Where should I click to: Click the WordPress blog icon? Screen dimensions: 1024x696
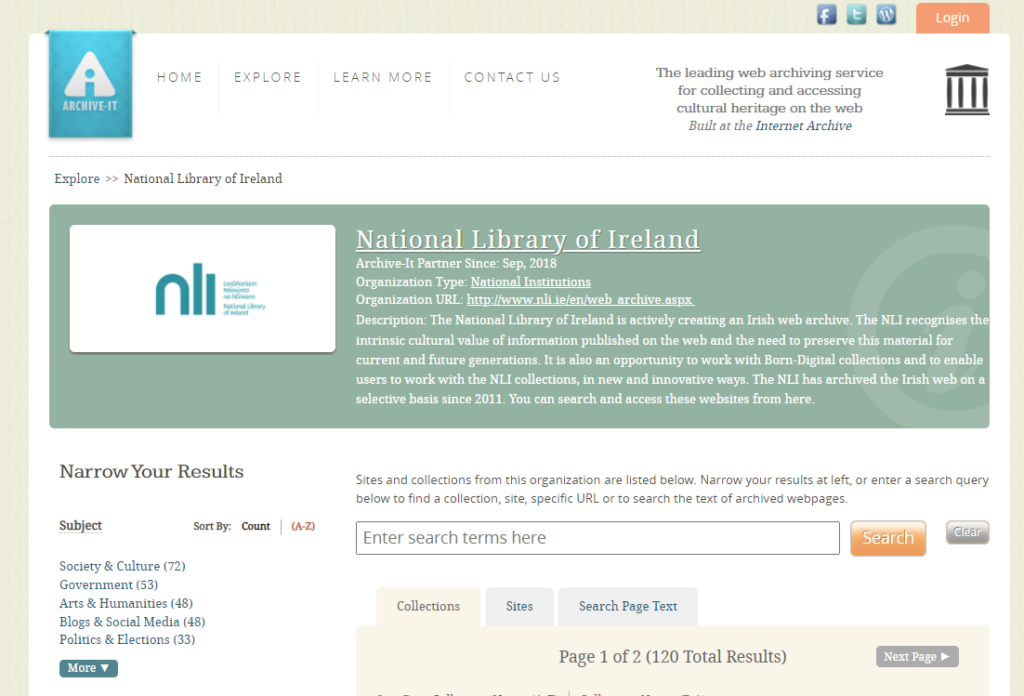coord(886,14)
